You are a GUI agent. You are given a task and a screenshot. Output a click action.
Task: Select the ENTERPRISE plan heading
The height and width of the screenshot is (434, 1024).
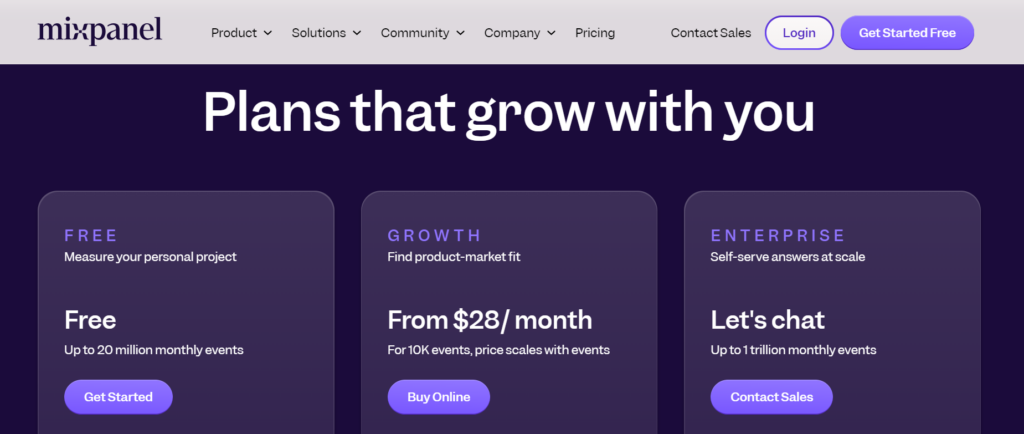[x=778, y=236]
